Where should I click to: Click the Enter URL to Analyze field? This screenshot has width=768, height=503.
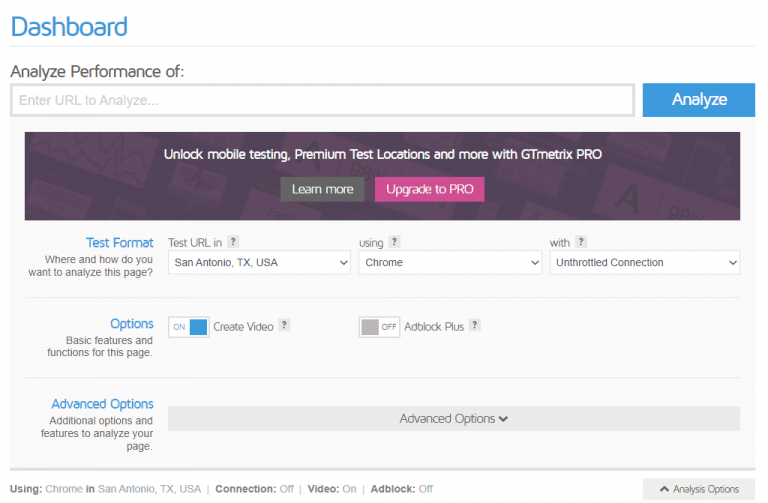(x=322, y=100)
